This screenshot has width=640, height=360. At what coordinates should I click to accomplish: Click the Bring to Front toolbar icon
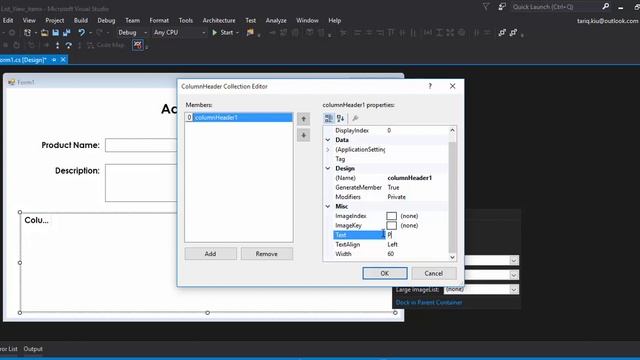[x=502, y=33]
